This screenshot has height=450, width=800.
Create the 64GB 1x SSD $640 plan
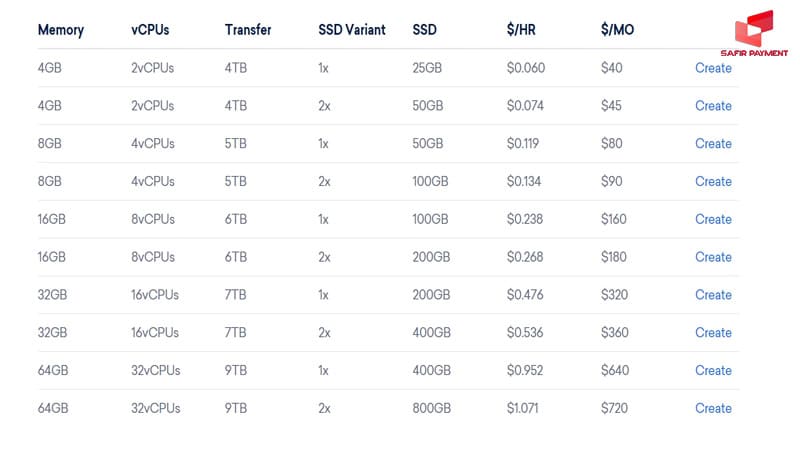pos(713,371)
